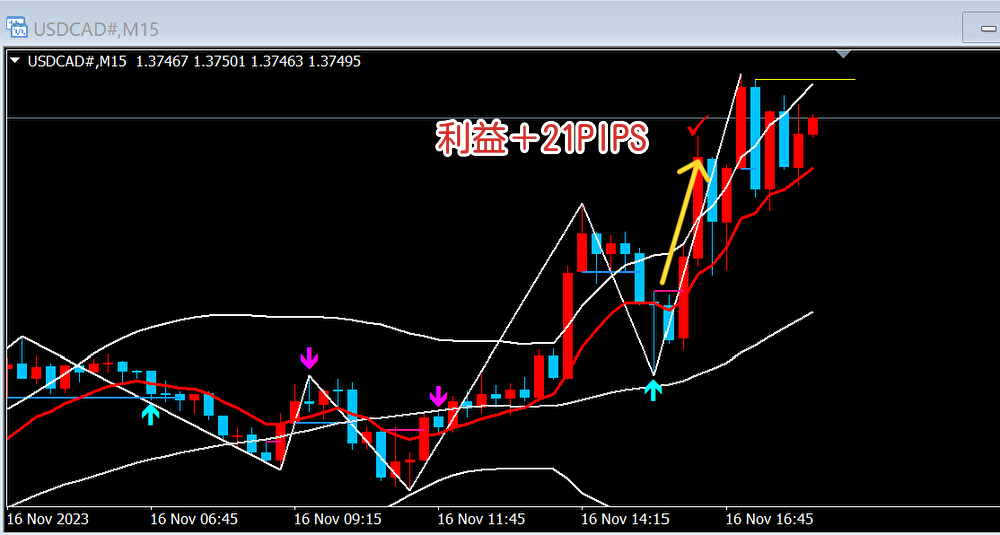Click the open price value 1.37467

[162, 61]
